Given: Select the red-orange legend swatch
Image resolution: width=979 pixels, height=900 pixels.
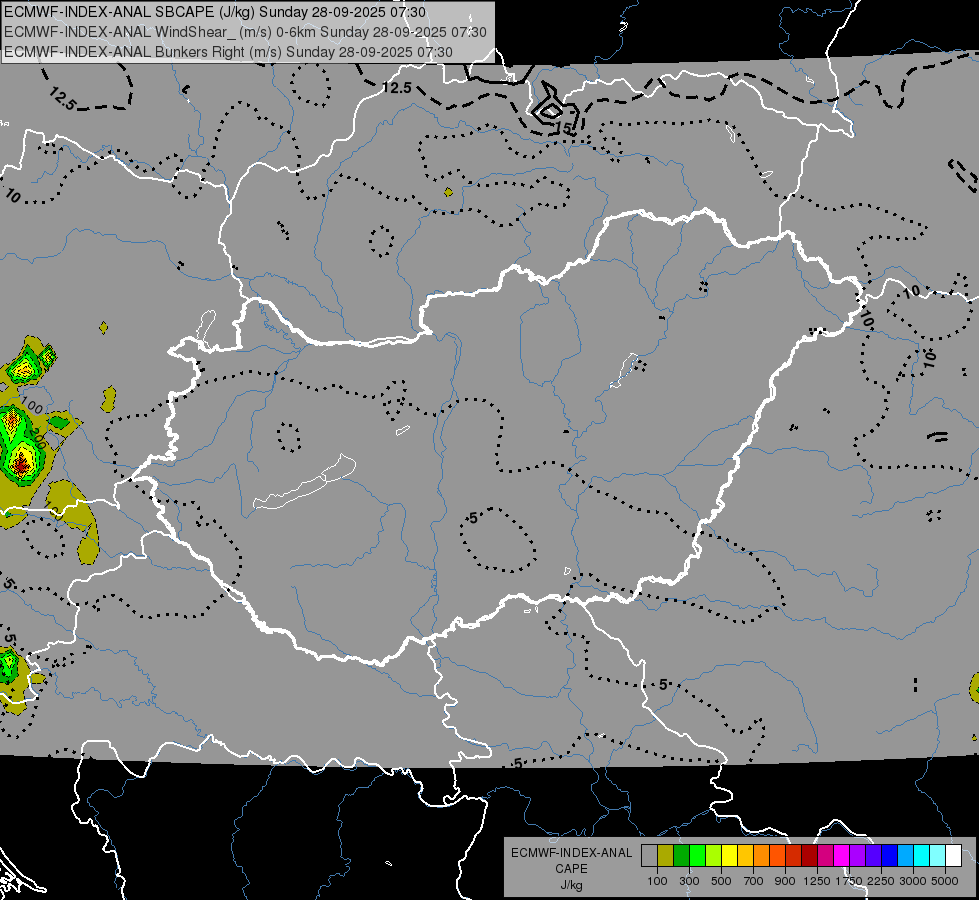Looking at the screenshot, I should click(x=777, y=856).
